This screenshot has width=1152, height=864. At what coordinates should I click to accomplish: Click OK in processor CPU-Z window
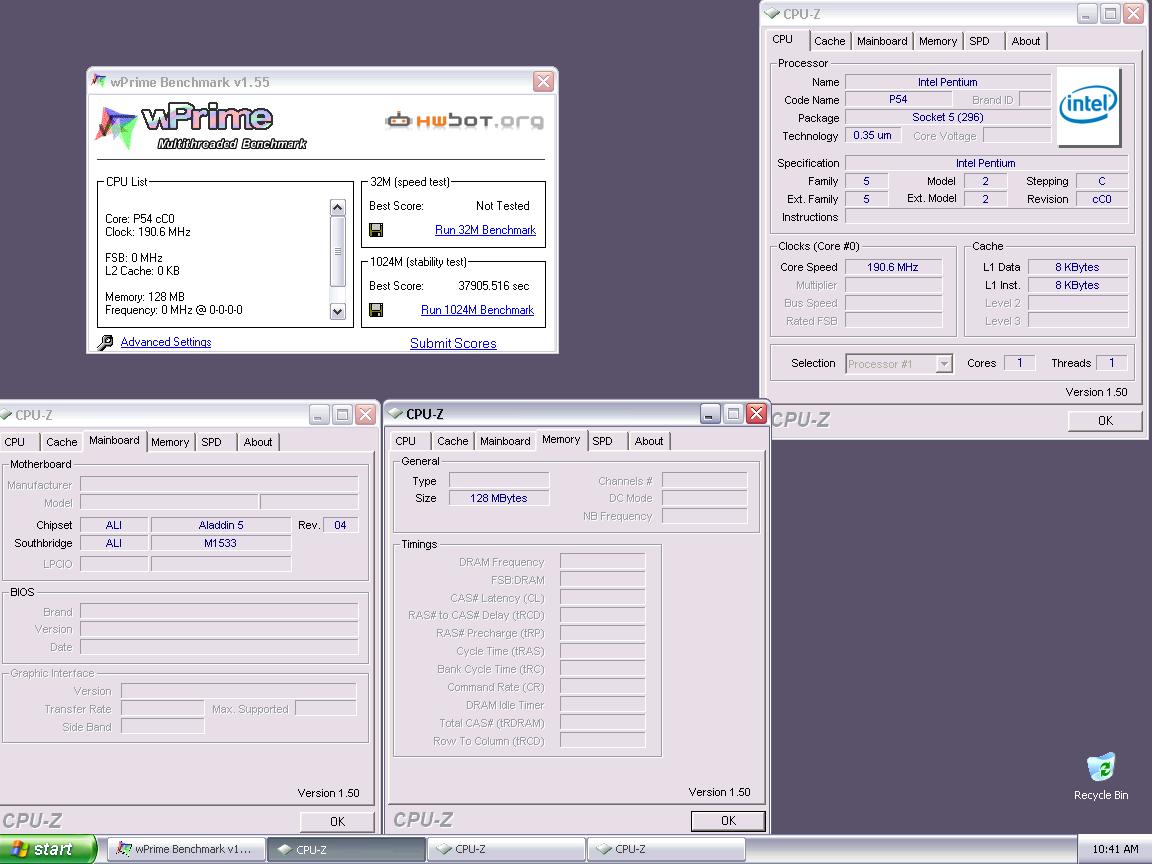pos(1105,421)
